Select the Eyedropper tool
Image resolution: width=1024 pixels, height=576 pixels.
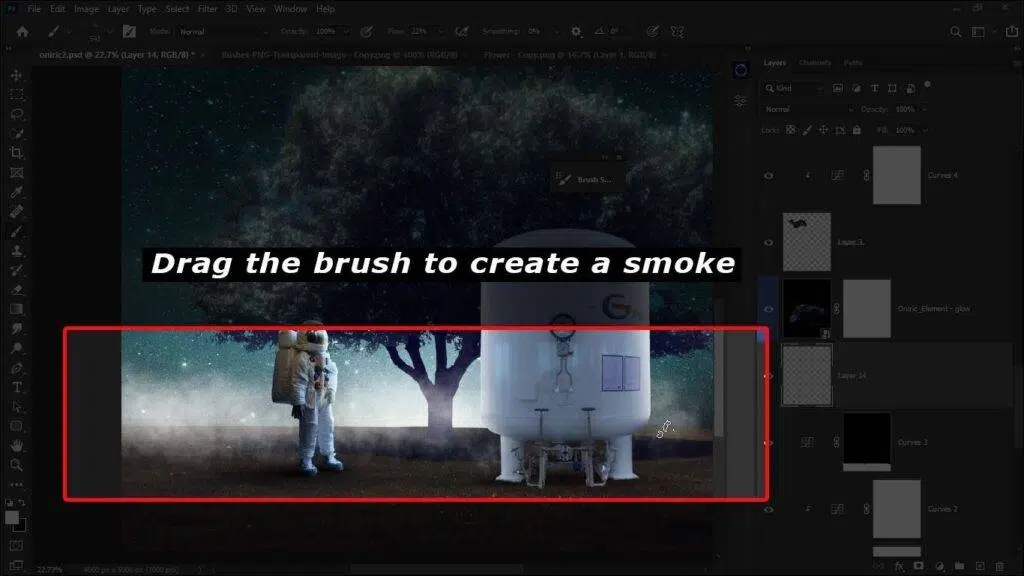(16, 192)
